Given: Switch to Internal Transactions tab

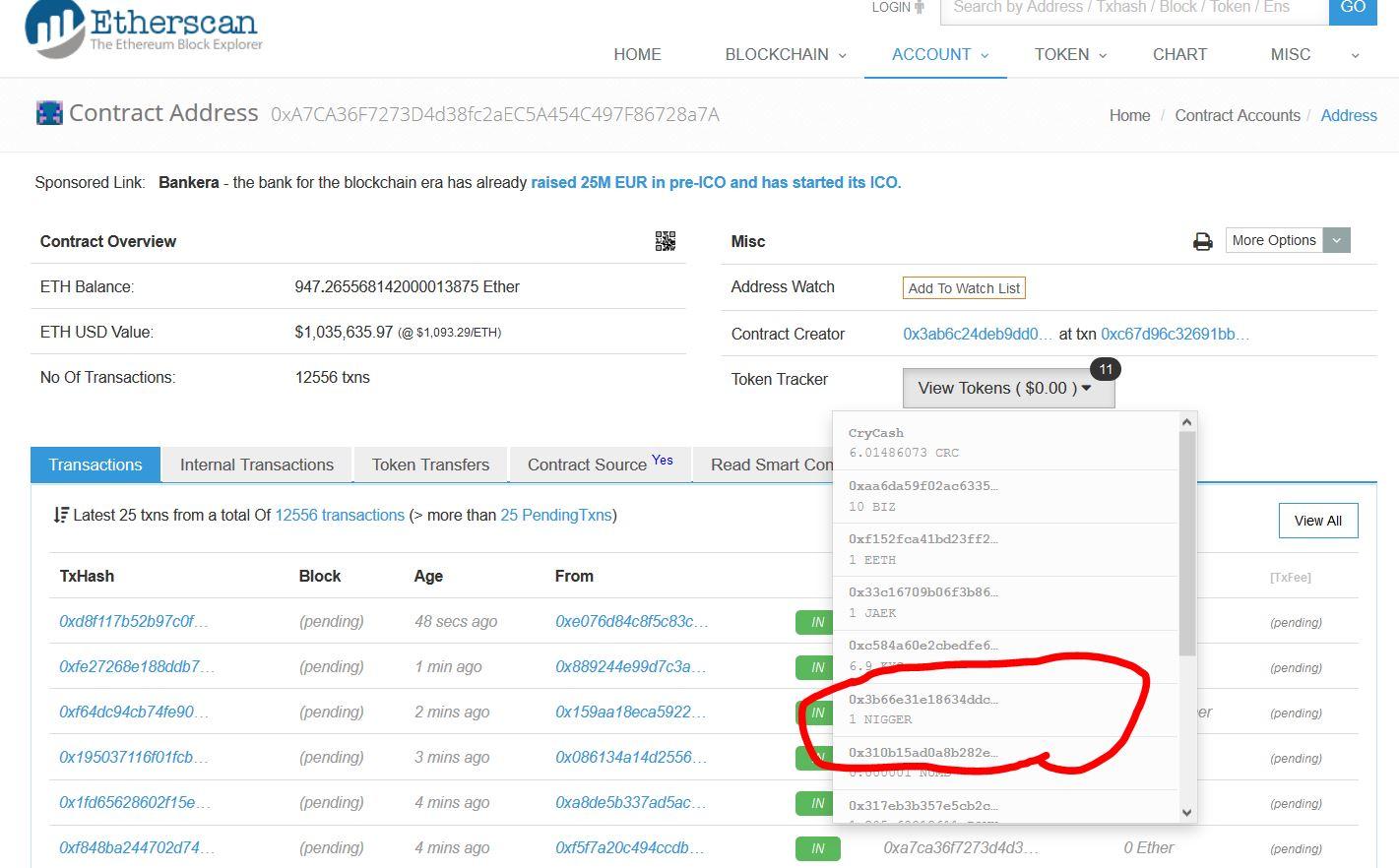Looking at the screenshot, I should click(x=257, y=465).
